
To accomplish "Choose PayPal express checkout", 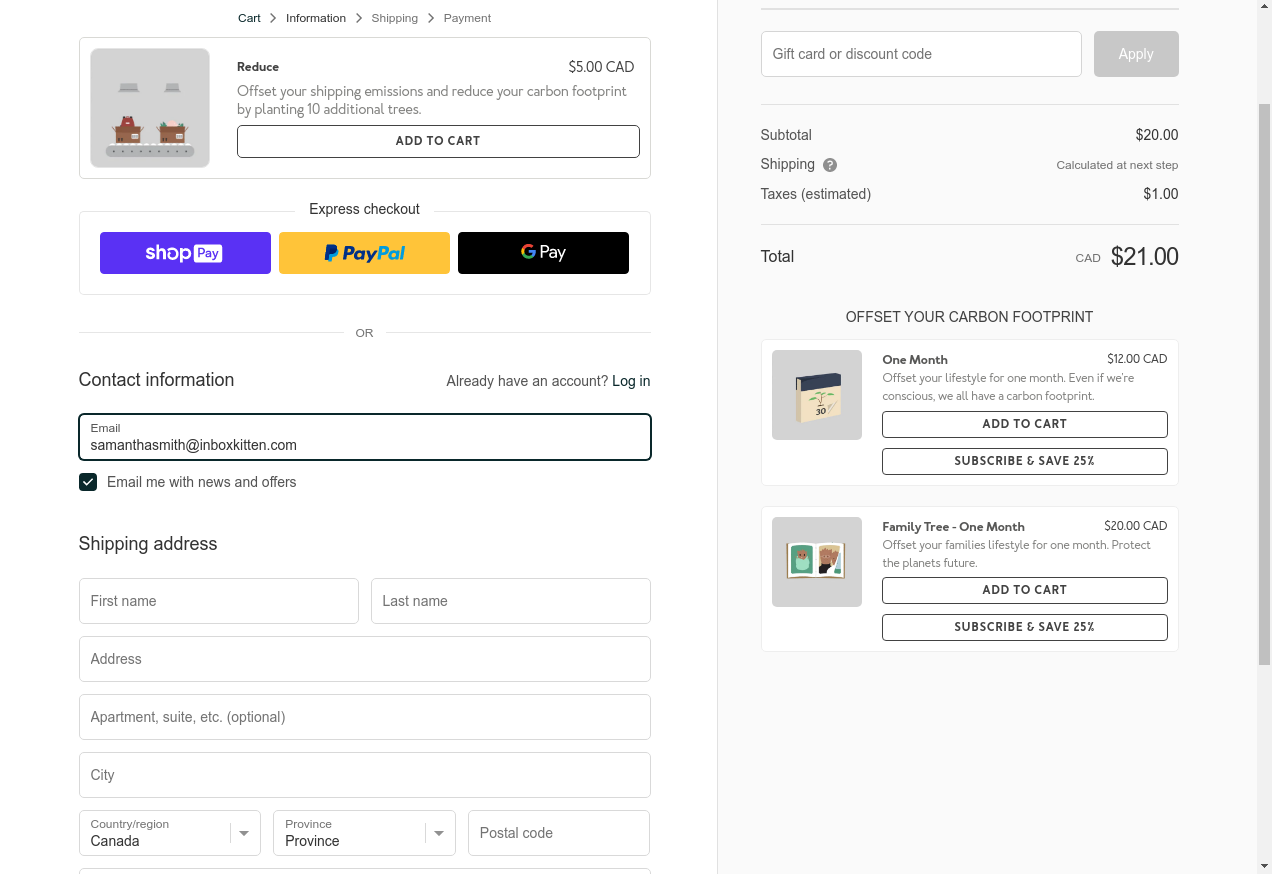I will pos(364,253).
